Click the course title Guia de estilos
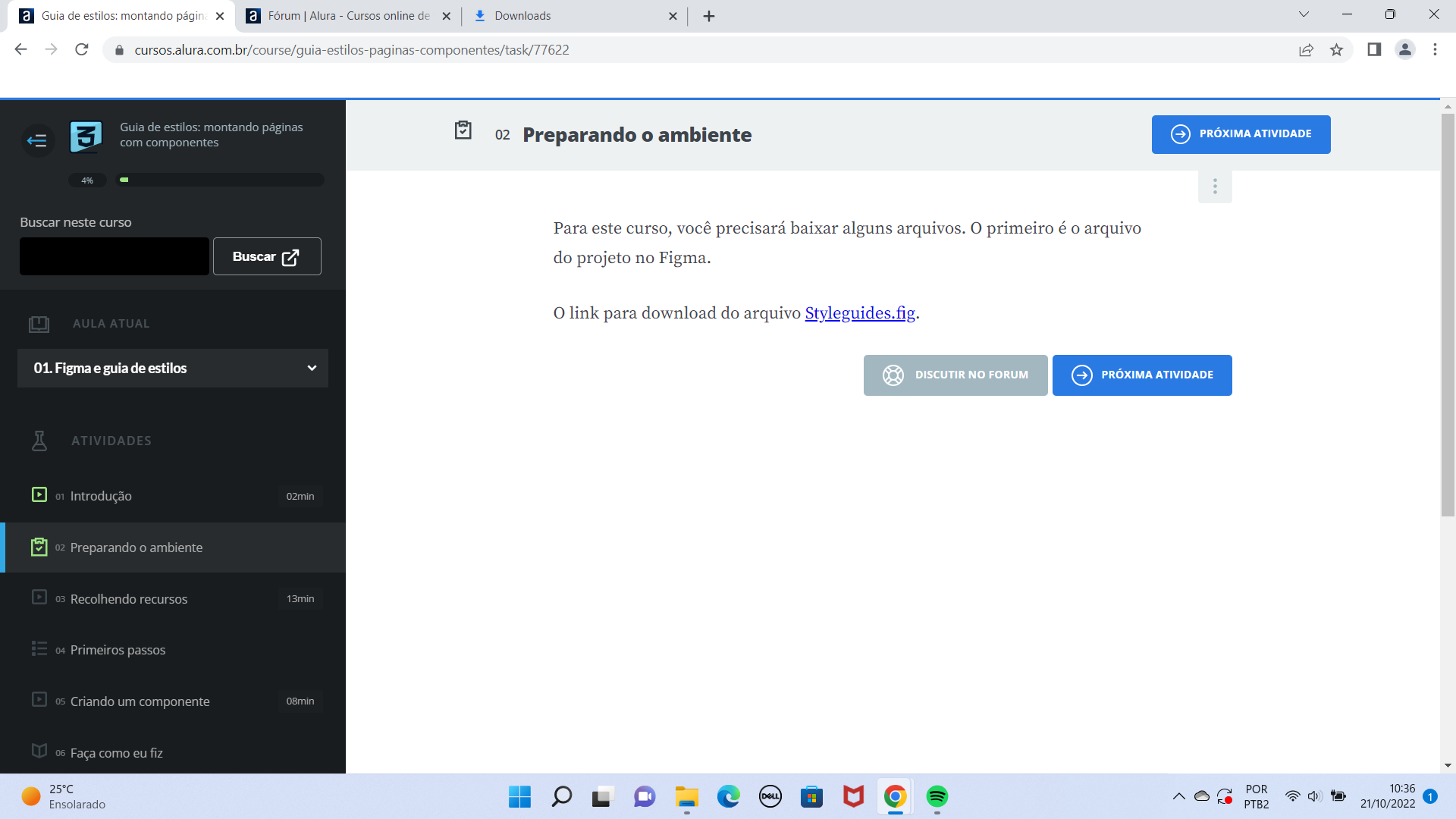Image resolution: width=1456 pixels, height=819 pixels. pos(212,135)
